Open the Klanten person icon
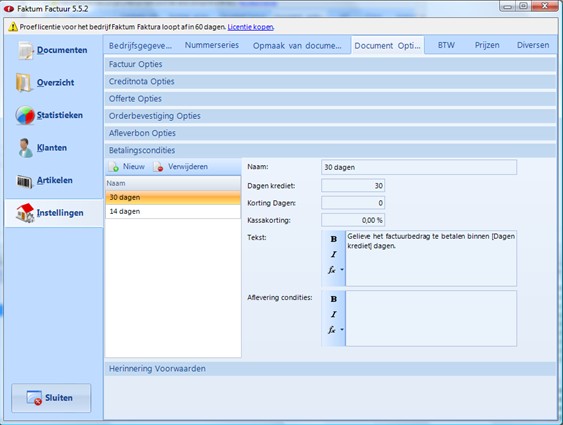Screen dimensions: 563x425 click(x=25, y=148)
